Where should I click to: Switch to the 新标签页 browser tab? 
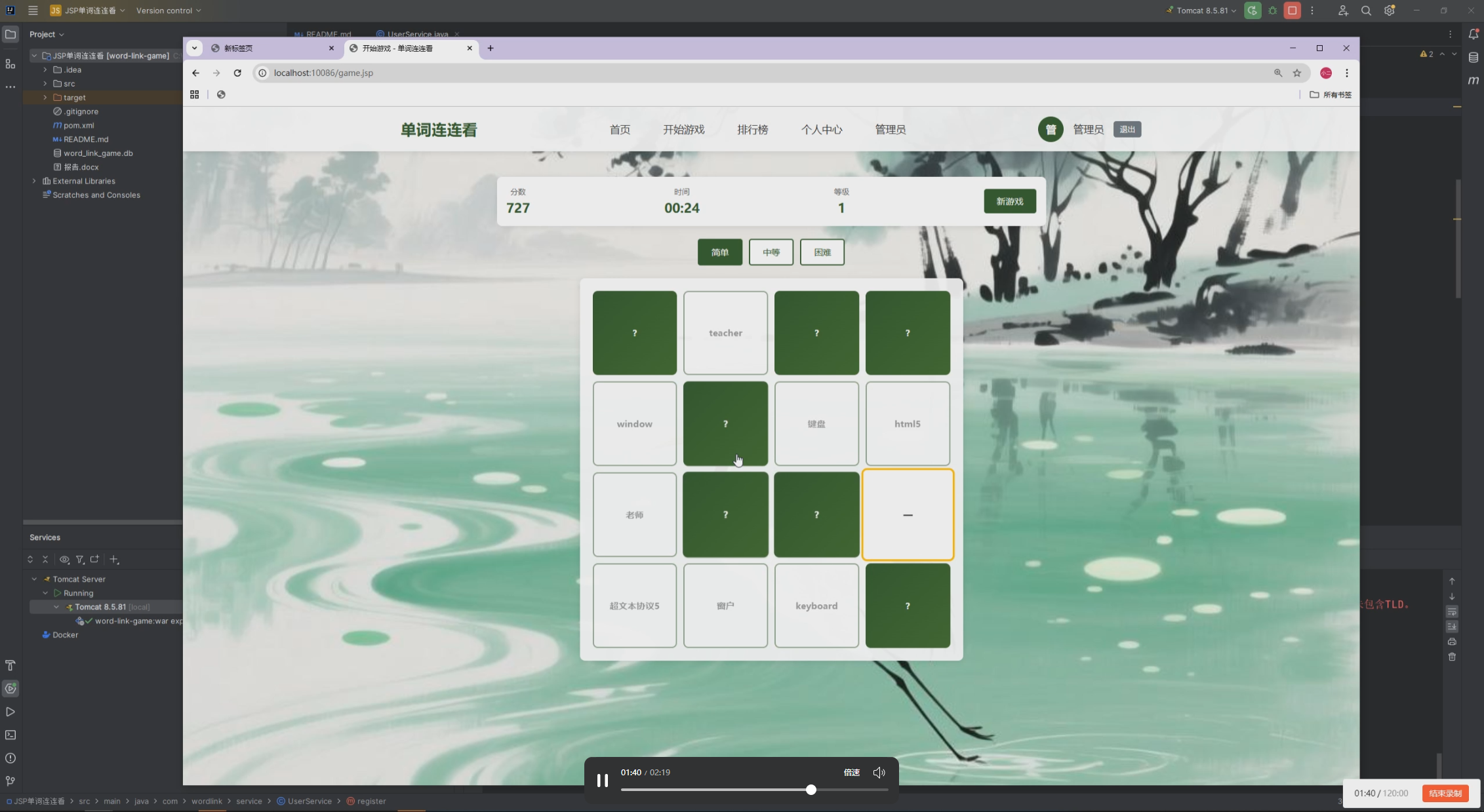[262, 48]
